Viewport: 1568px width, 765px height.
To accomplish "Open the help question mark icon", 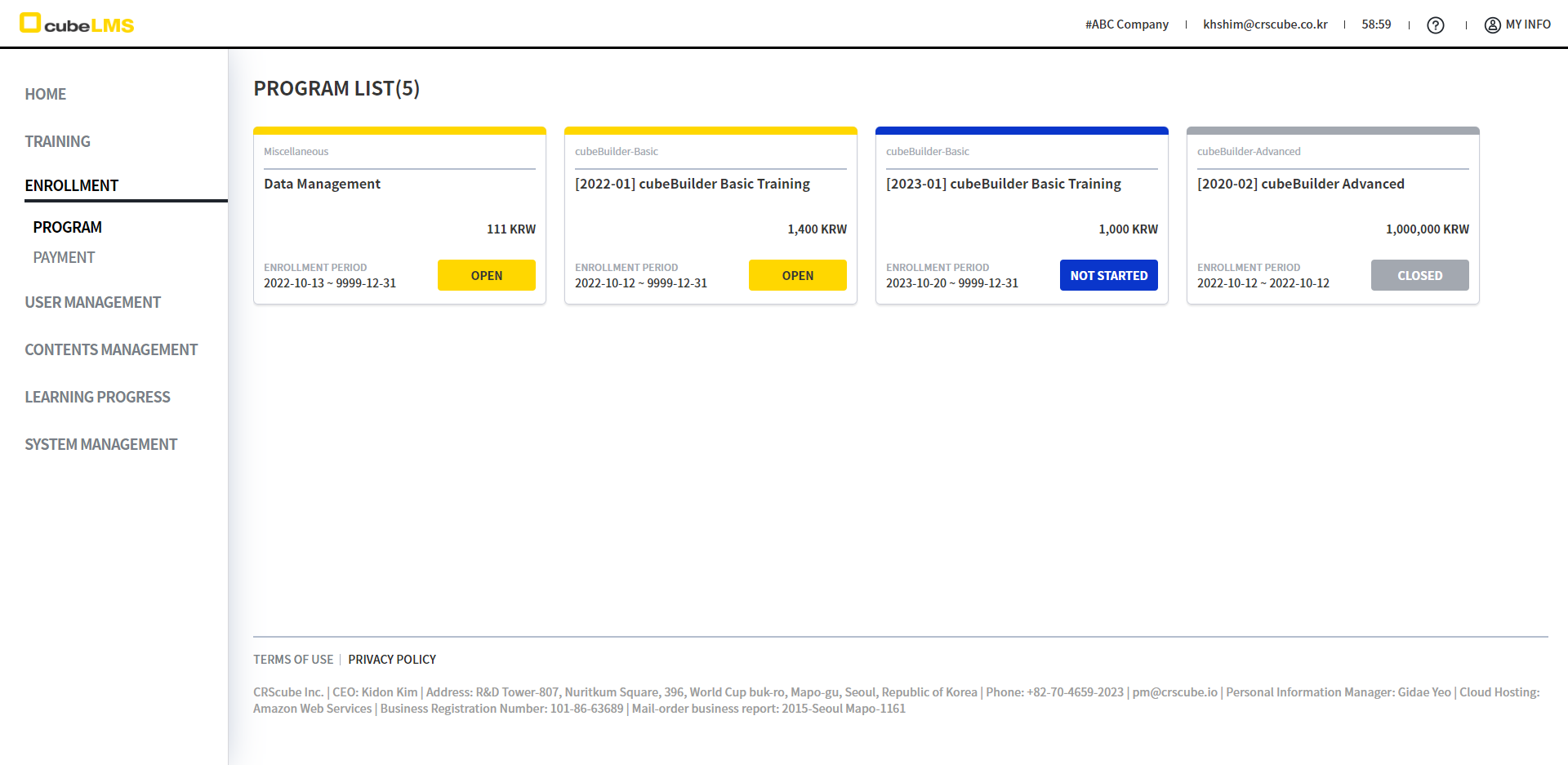I will click(x=1435, y=25).
